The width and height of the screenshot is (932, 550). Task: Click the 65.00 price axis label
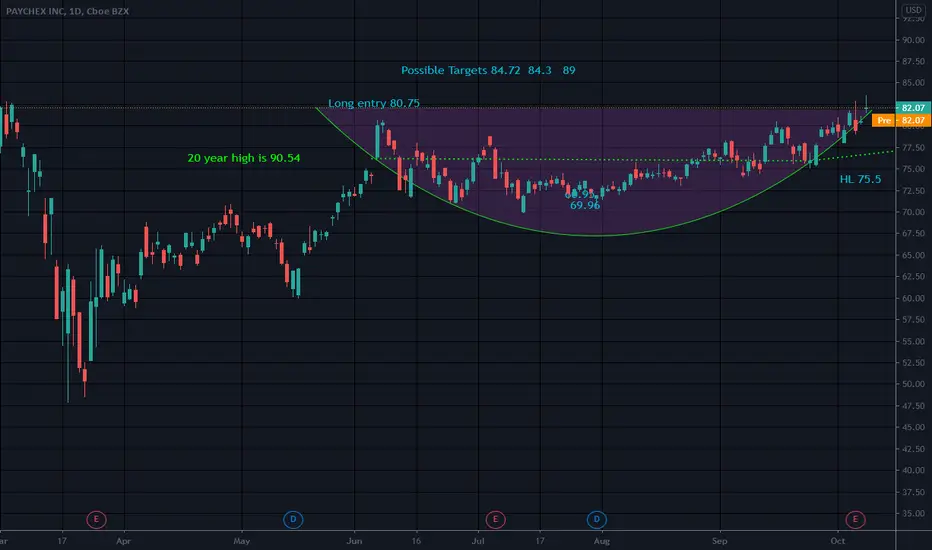pos(913,255)
